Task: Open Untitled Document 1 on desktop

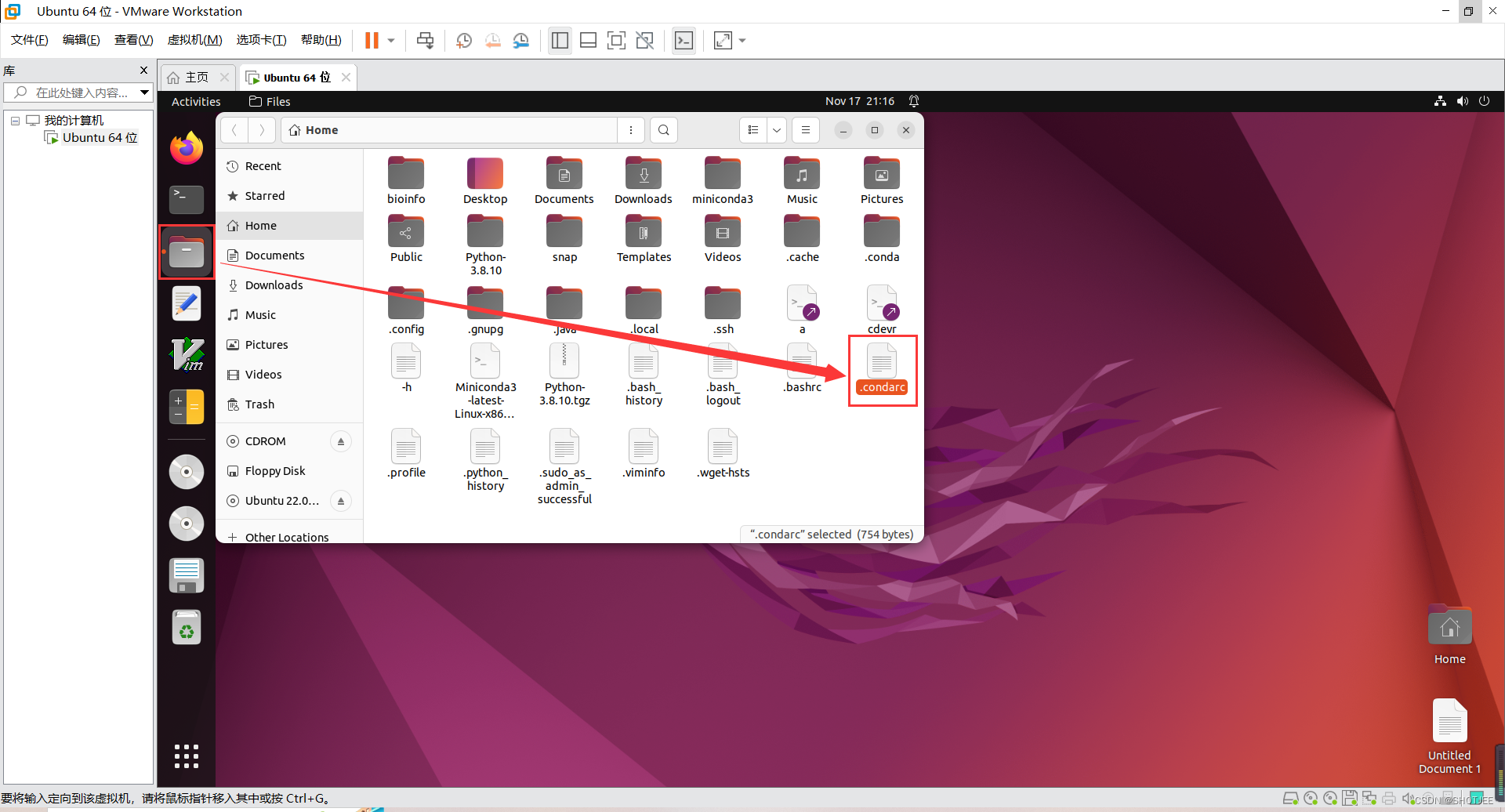Action: [x=1449, y=736]
